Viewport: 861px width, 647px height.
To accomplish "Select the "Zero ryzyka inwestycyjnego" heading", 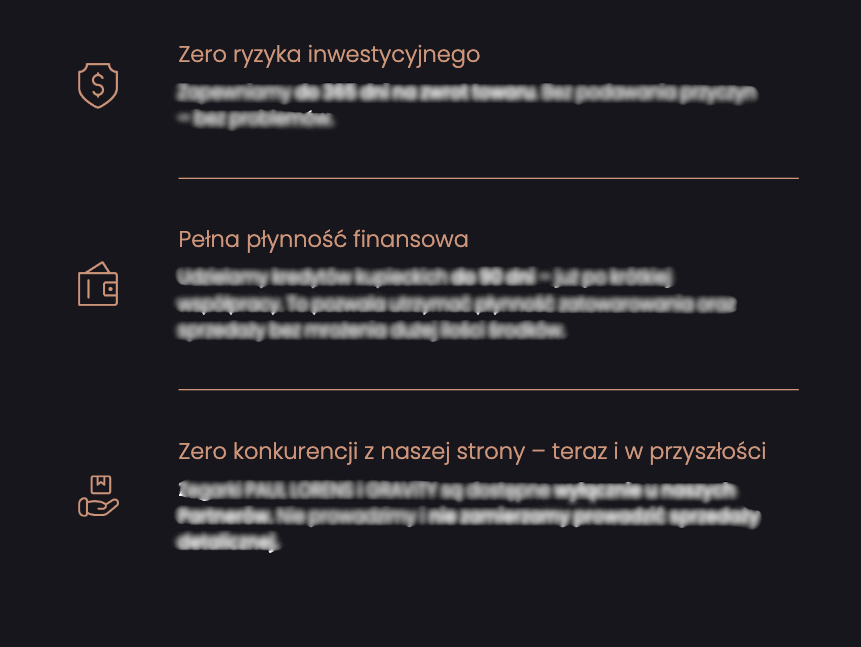I will 329,55.
